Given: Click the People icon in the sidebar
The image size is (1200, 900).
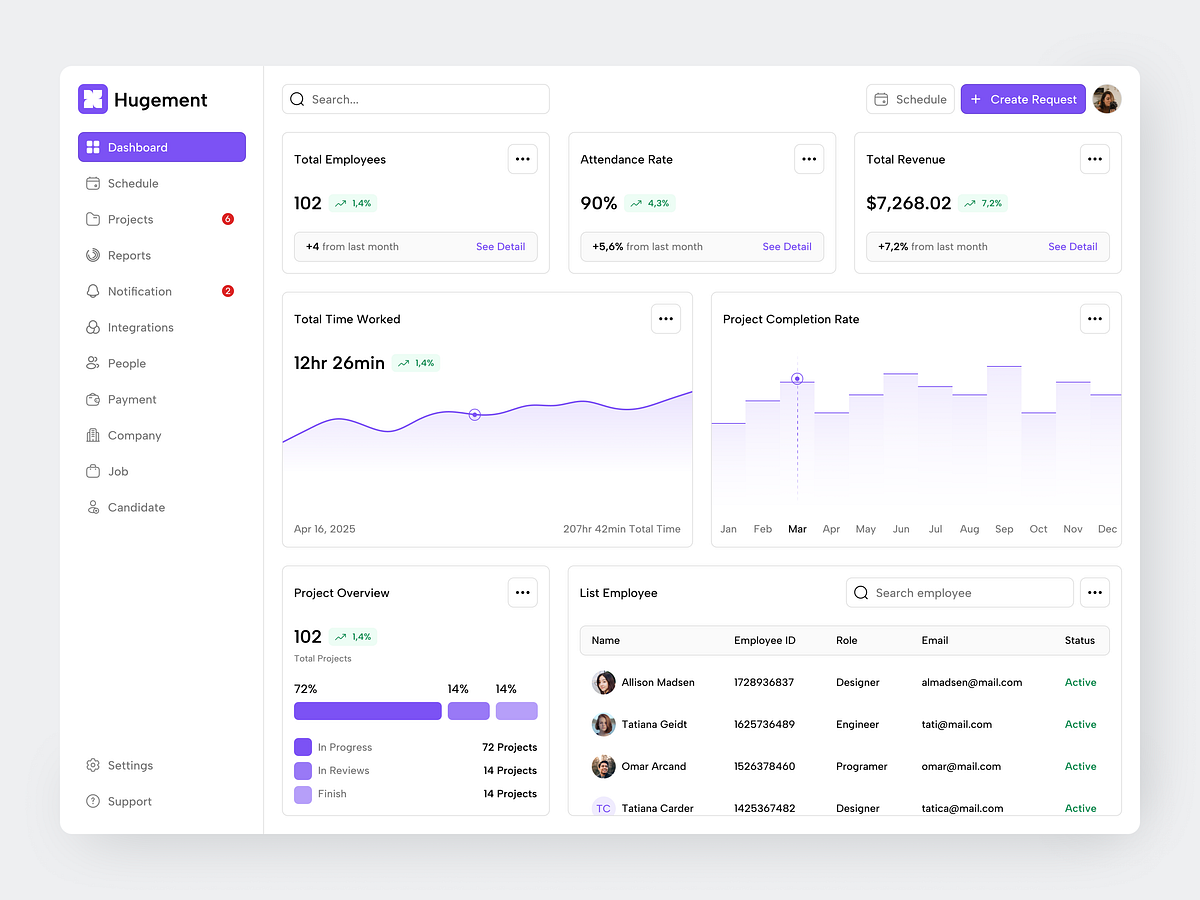Looking at the screenshot, I should 91,363.
